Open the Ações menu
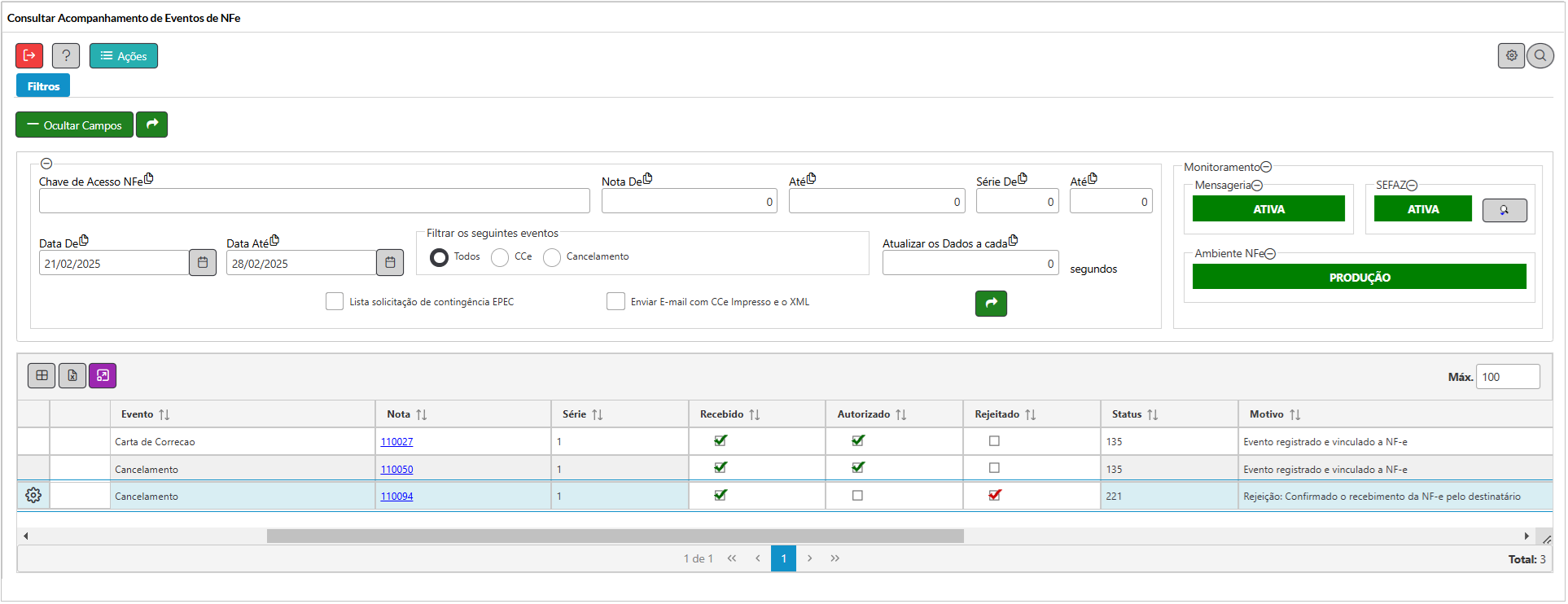 click(124, 55)
